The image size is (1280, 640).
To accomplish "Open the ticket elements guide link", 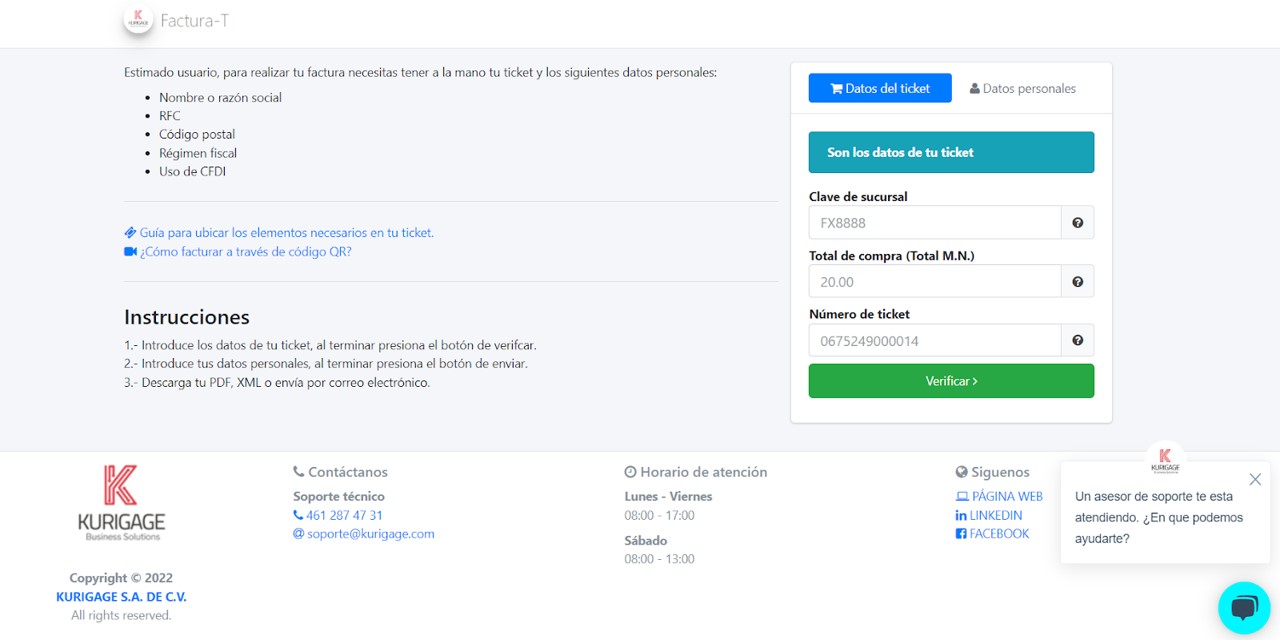I will [x=286, y=233].
